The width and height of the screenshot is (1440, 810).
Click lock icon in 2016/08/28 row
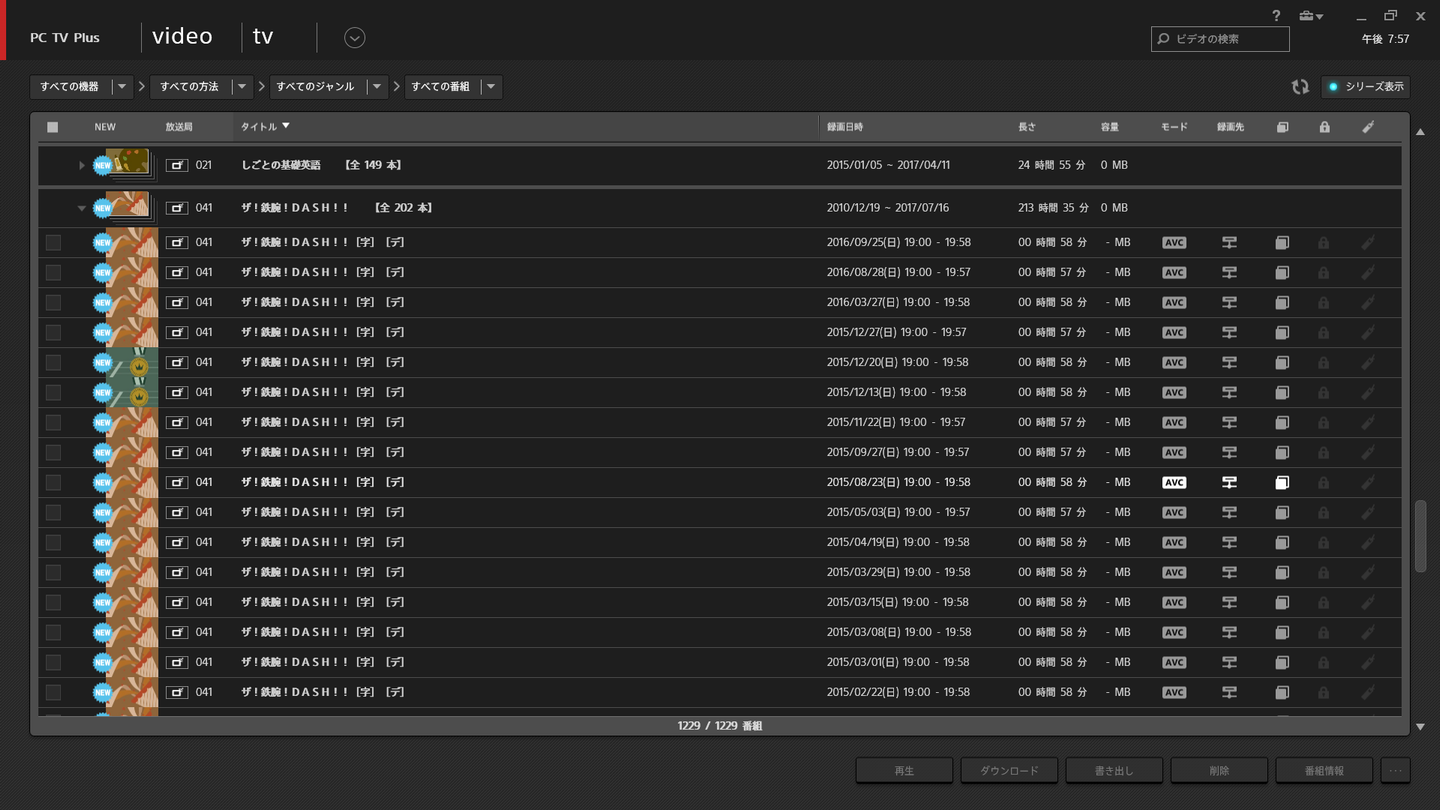coord(1324,272)
